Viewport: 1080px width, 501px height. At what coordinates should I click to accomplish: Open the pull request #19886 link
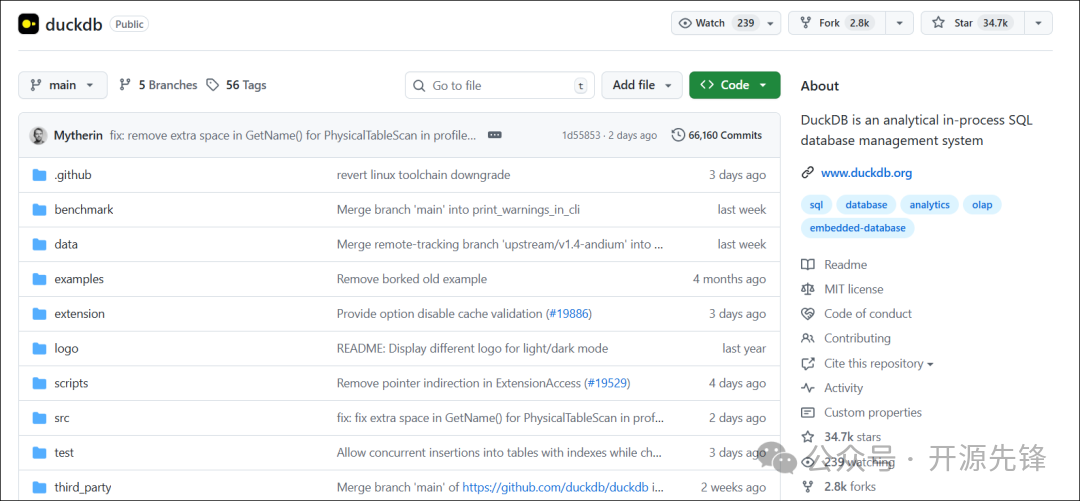tap(569, 314)
